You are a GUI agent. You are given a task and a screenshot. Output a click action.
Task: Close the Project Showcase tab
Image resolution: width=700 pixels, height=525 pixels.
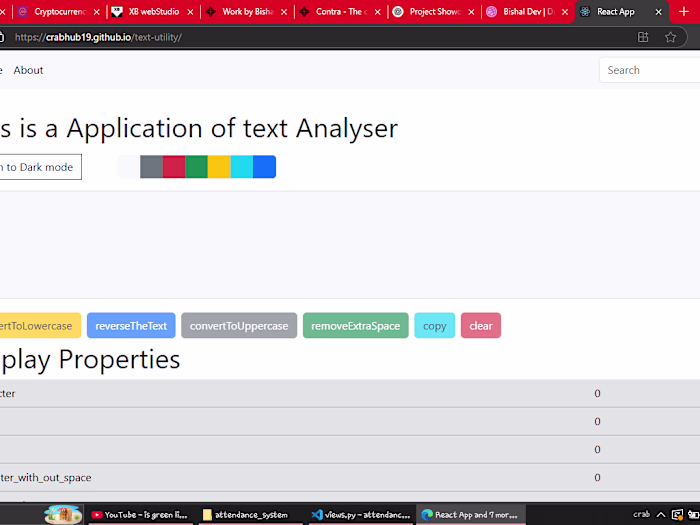[471, 12]
